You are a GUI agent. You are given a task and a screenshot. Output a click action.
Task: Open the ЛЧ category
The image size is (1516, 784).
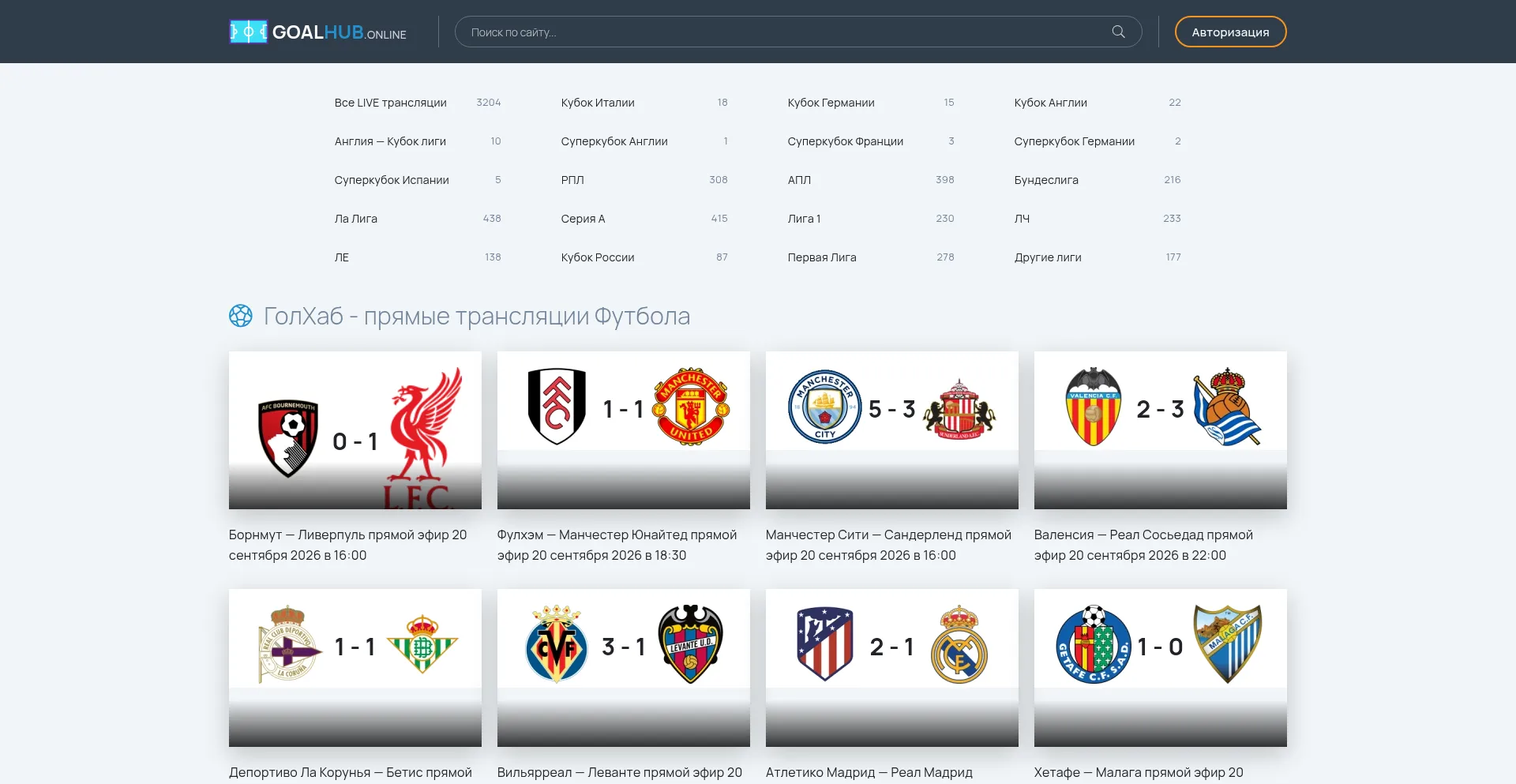[1022, 219]
